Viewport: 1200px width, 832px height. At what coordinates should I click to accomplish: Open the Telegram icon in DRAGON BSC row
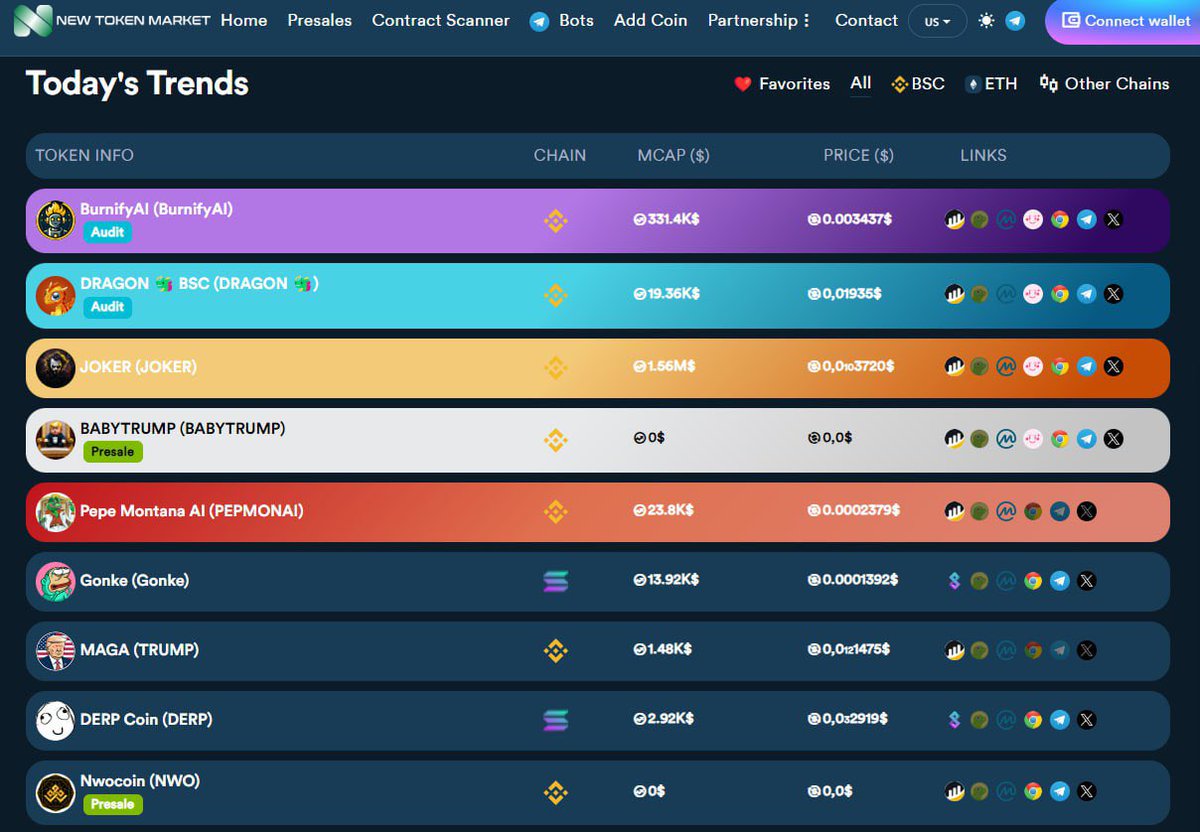click(1087, 294)
